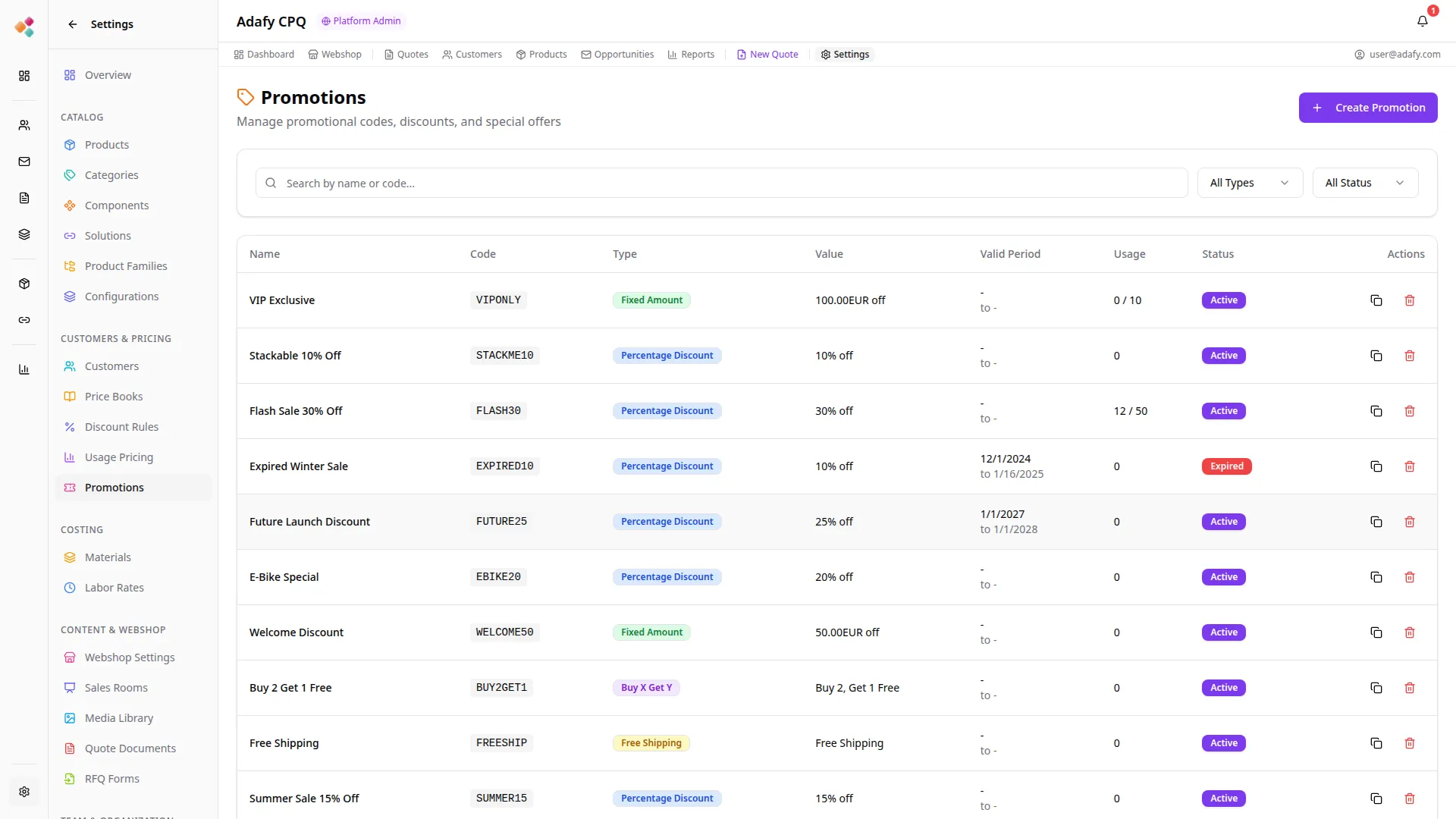The width and height of the screenshot is (1456, 819).
Task: Open the user@adafy.com account menu
Action: click(x=1397, y=55)
